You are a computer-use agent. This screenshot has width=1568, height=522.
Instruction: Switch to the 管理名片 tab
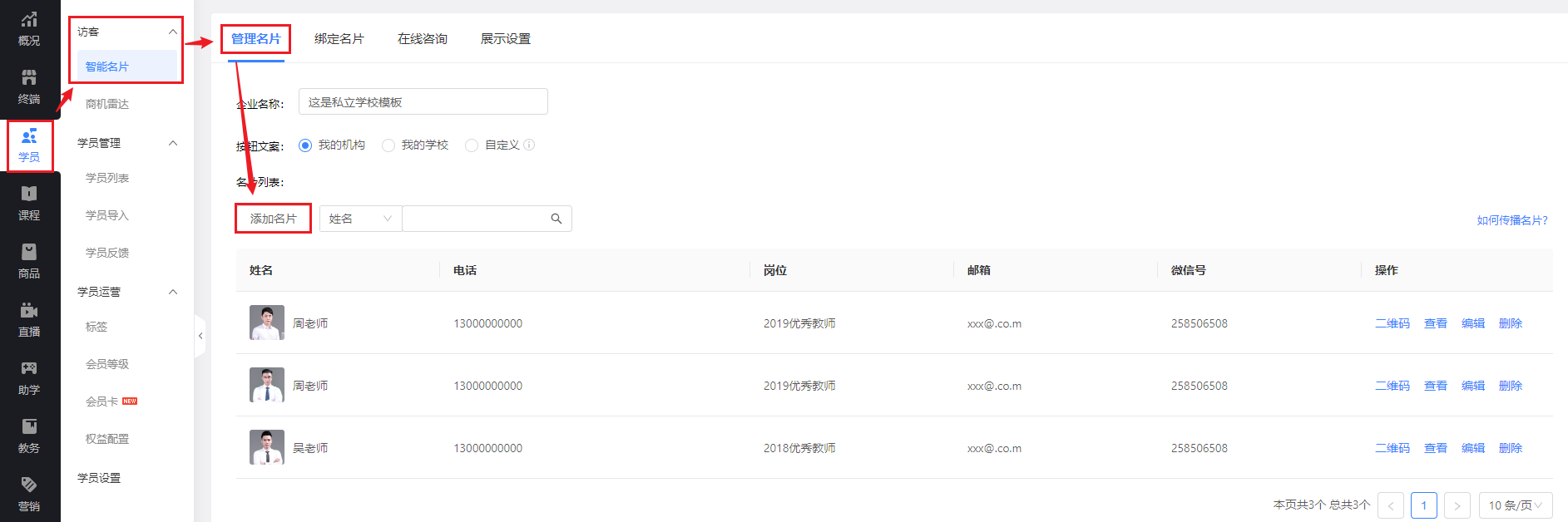[x=256, y=39]
